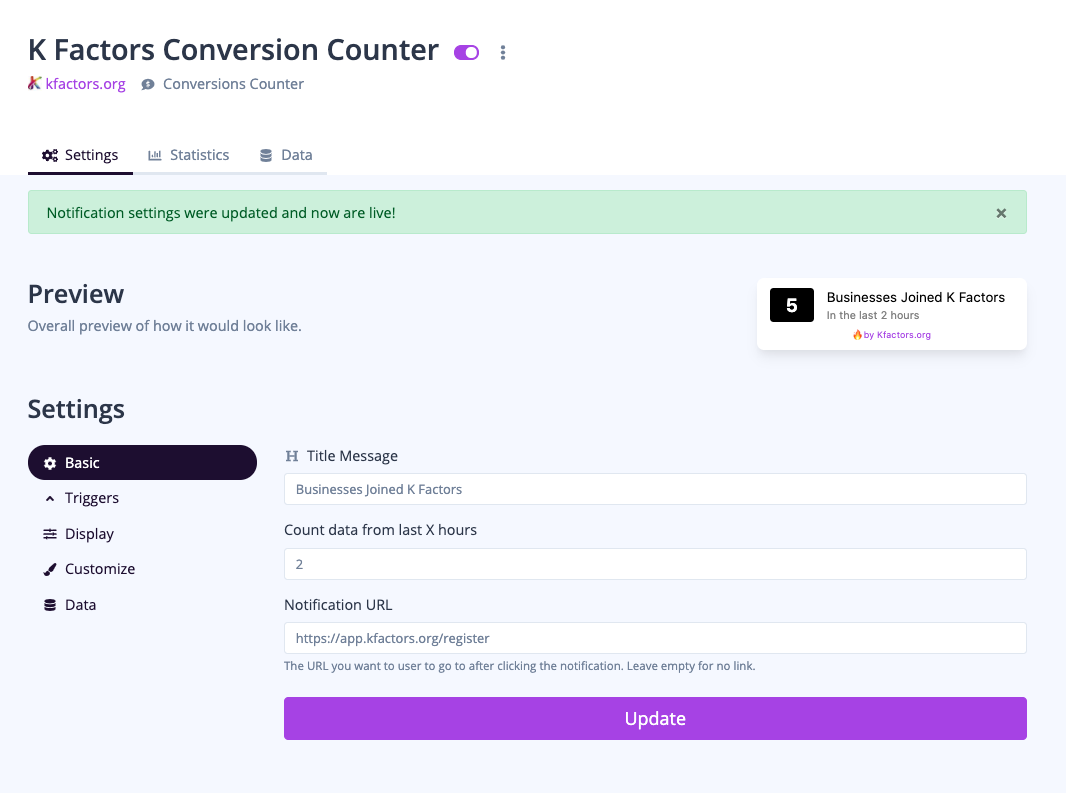
Task: Click the 'K Factors Conversion Counter' page title
Action: tap(233, 50)
